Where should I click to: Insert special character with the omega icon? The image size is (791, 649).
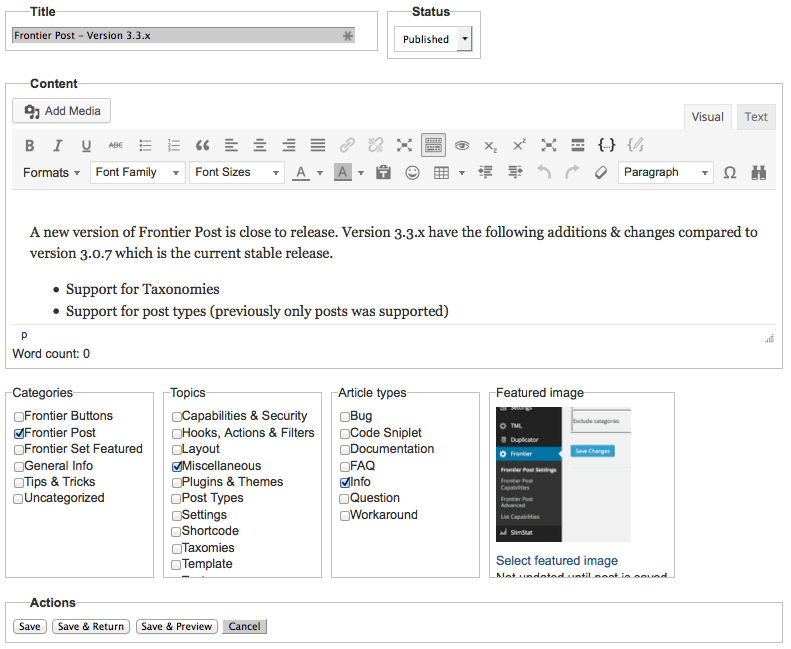tap(730, 172)
